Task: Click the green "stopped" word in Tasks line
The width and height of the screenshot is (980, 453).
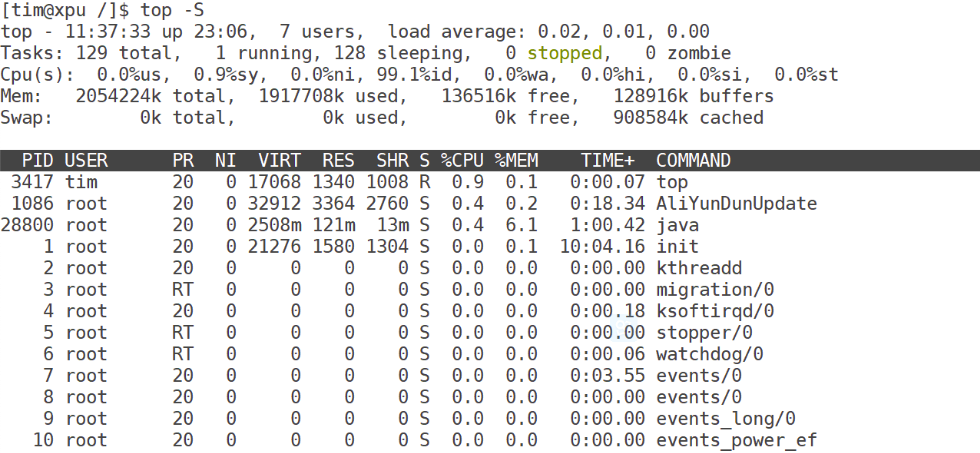Action: [565, 53]
